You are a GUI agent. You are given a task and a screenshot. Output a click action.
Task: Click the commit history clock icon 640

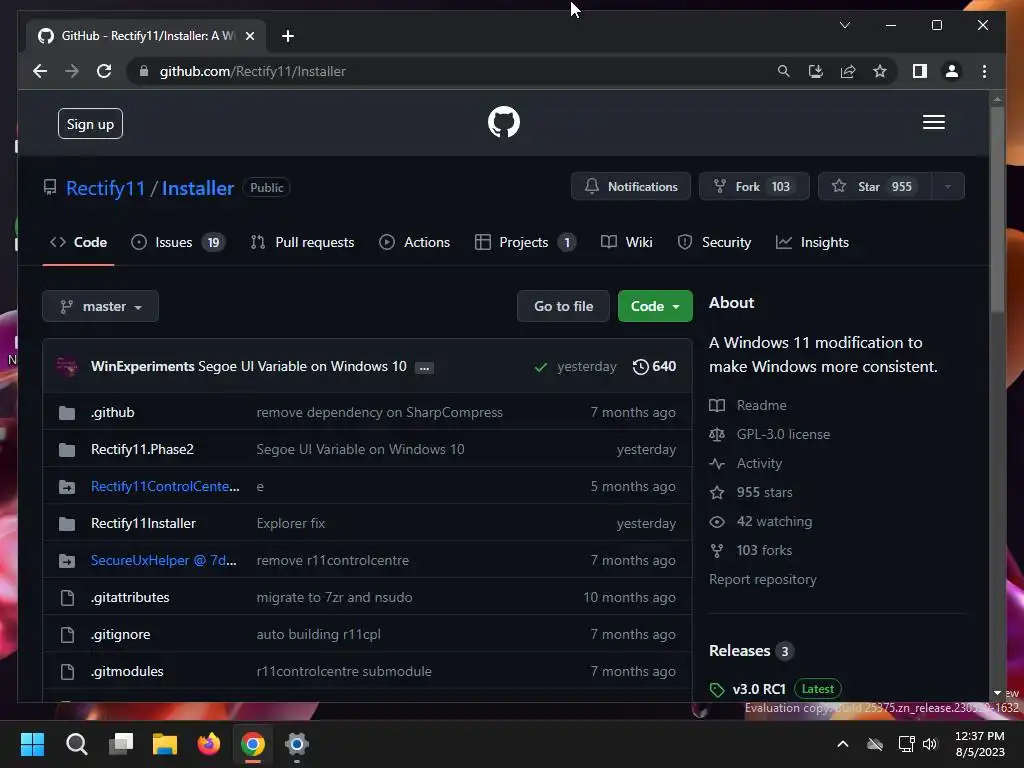point(654,366)
